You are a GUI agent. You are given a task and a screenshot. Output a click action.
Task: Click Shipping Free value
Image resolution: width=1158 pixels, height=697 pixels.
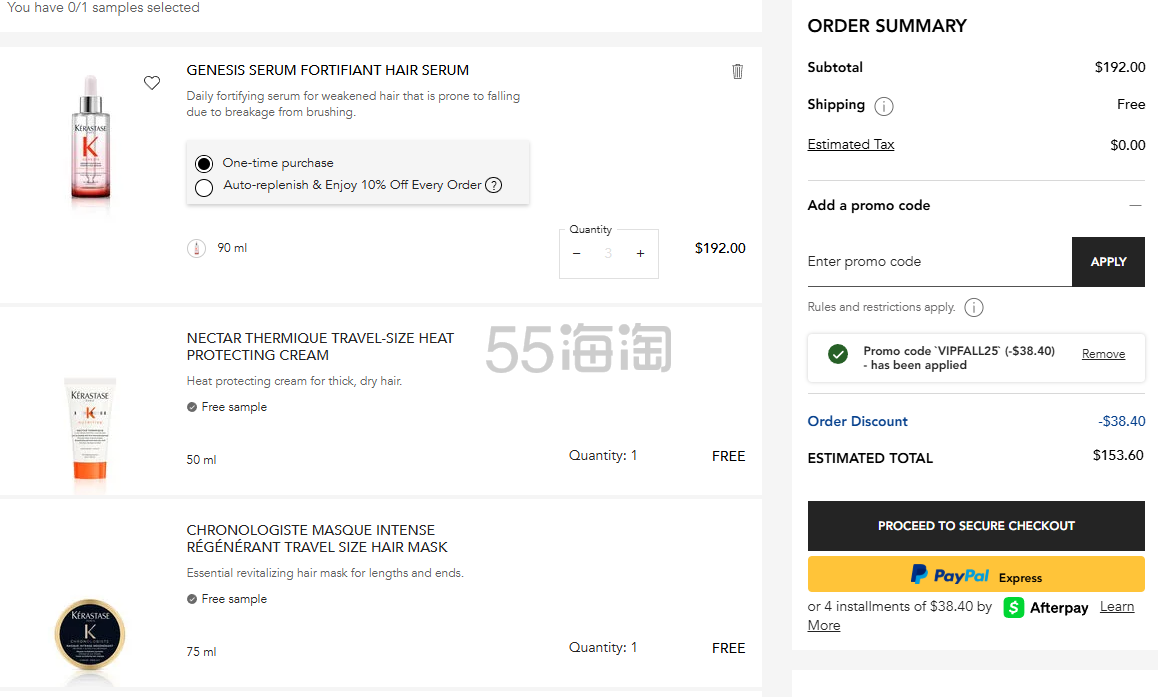(x=1131, y=105)
